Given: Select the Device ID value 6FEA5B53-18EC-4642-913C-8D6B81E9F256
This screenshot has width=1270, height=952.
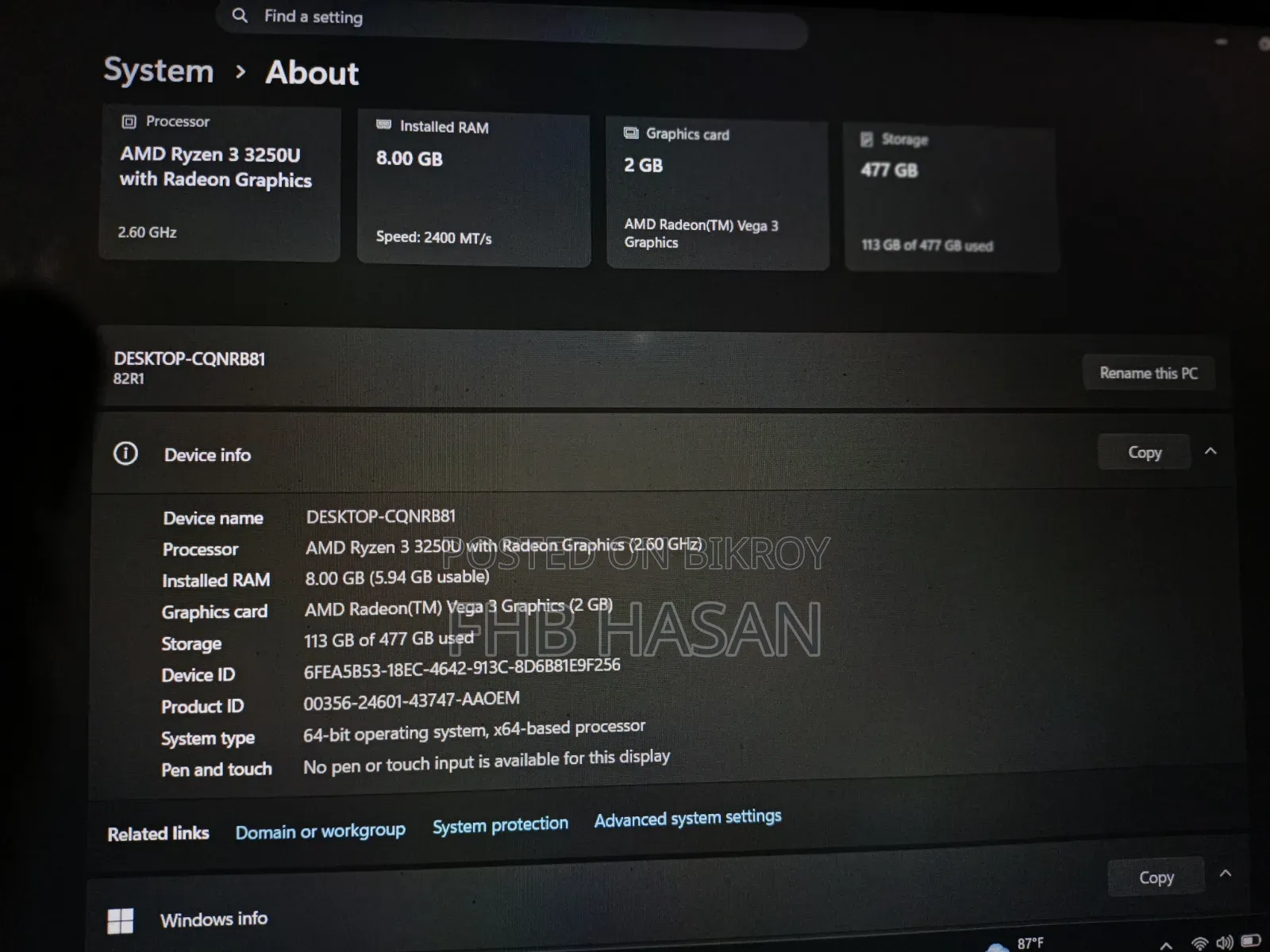Looking at the screenshot, I should click(x=462, y=668).
